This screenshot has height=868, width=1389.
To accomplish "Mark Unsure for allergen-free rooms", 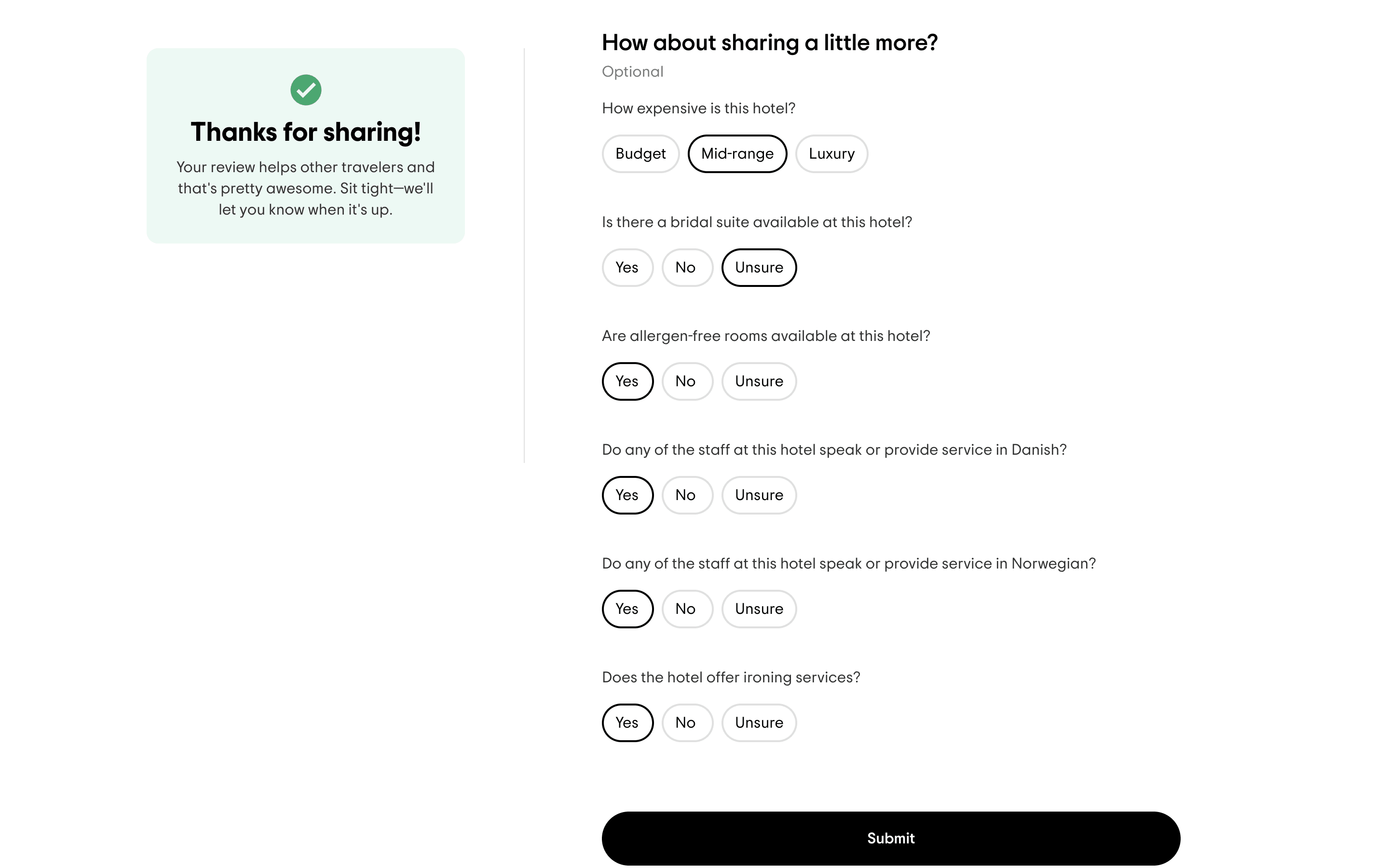I will click(x=758, y=381).
